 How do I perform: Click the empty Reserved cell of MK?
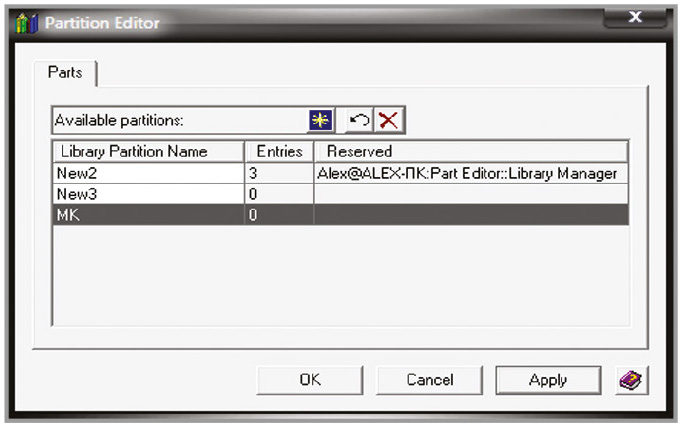click(471, 215)
